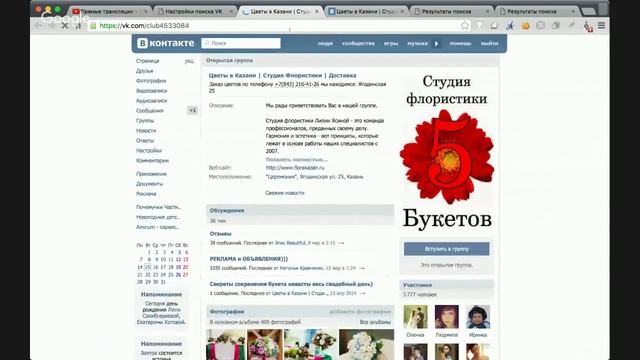Open Сообщения in the left sidebar
The image size is (640, 360).
pyautogui.click(x=149, y=111)
